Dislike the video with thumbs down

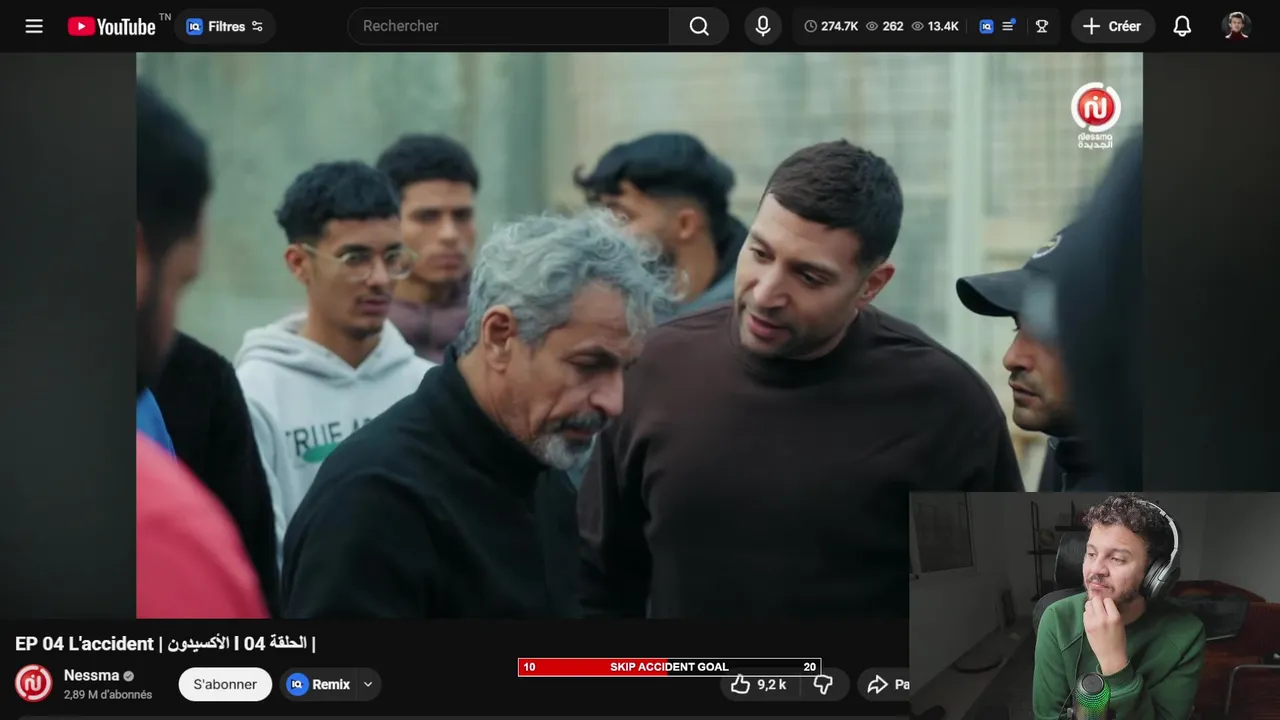[x=823, y=684]
